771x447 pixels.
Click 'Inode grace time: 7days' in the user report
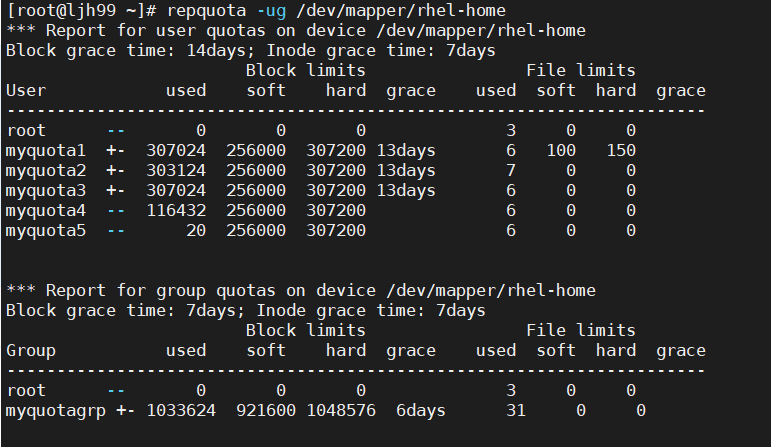pyautogui.click(x=381, y=51)
